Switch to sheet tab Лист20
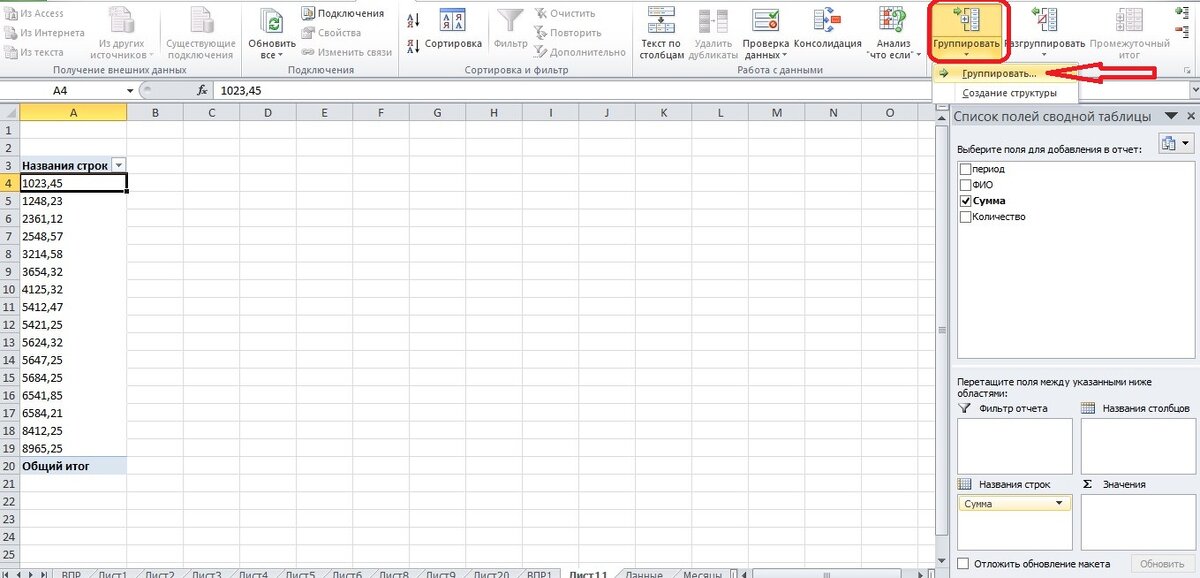The image size is (1200, 578). (491, 574)
